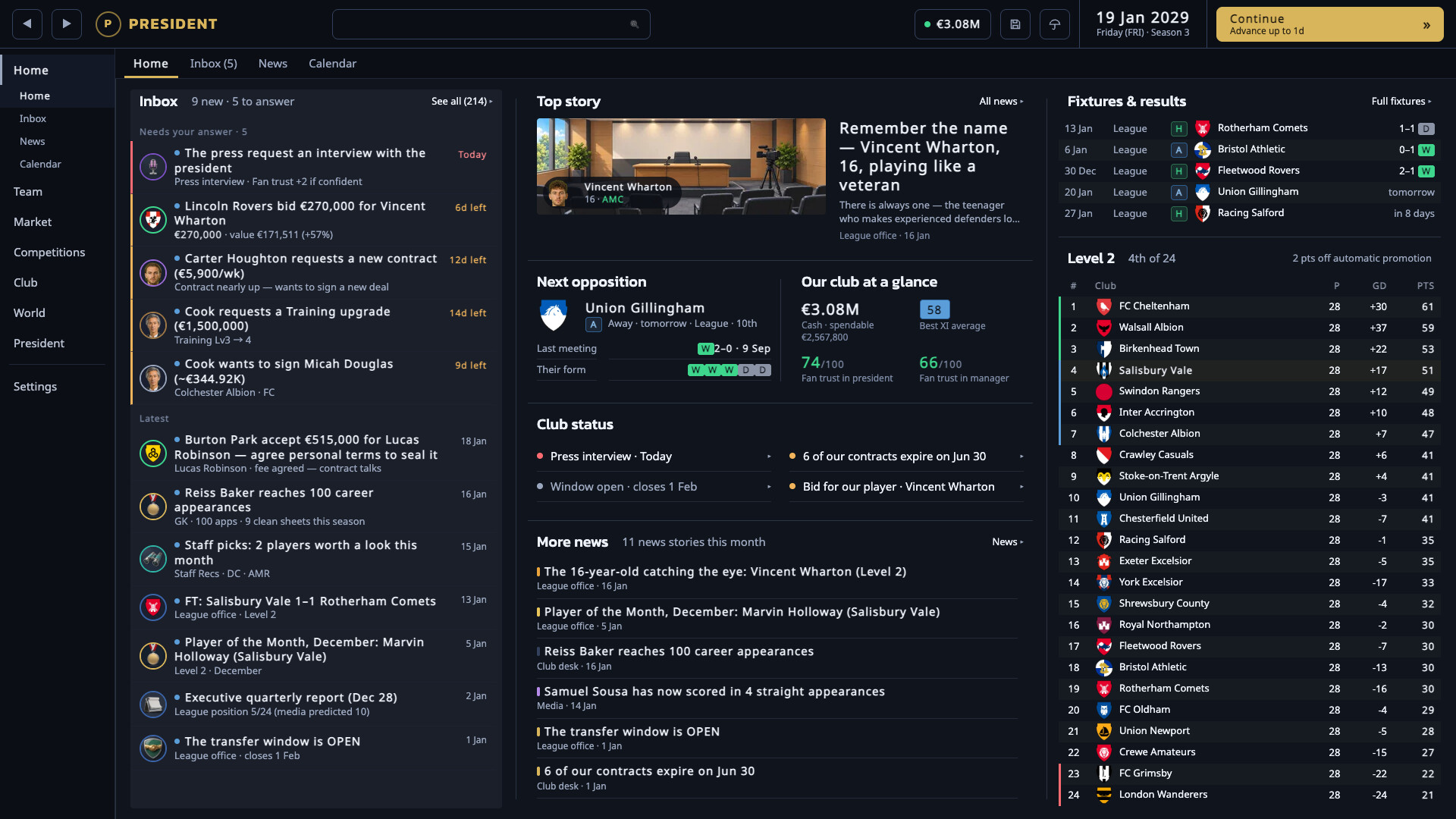Open the News tab
The width and height of the screenshot is (1456, 819).
[272, 64]
